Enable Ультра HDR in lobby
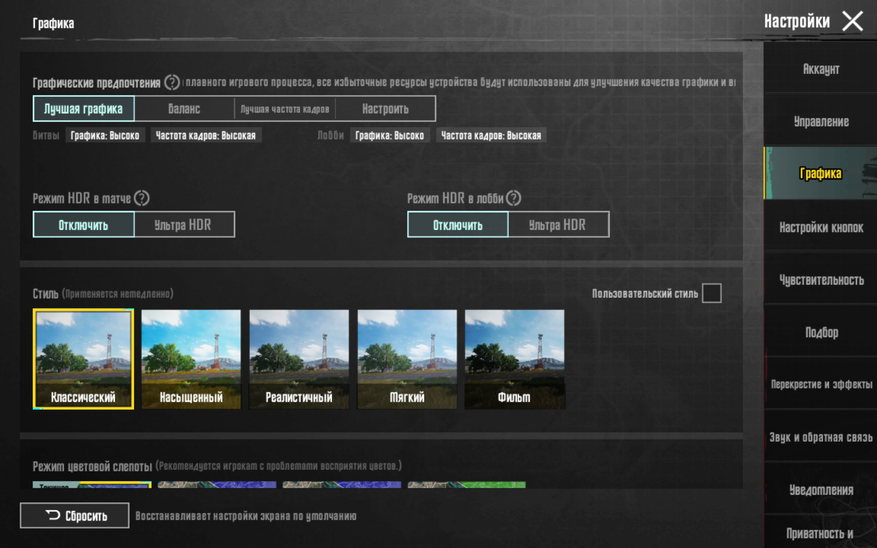The height and width of the screenshot is (548, 877). click(559, 225)
